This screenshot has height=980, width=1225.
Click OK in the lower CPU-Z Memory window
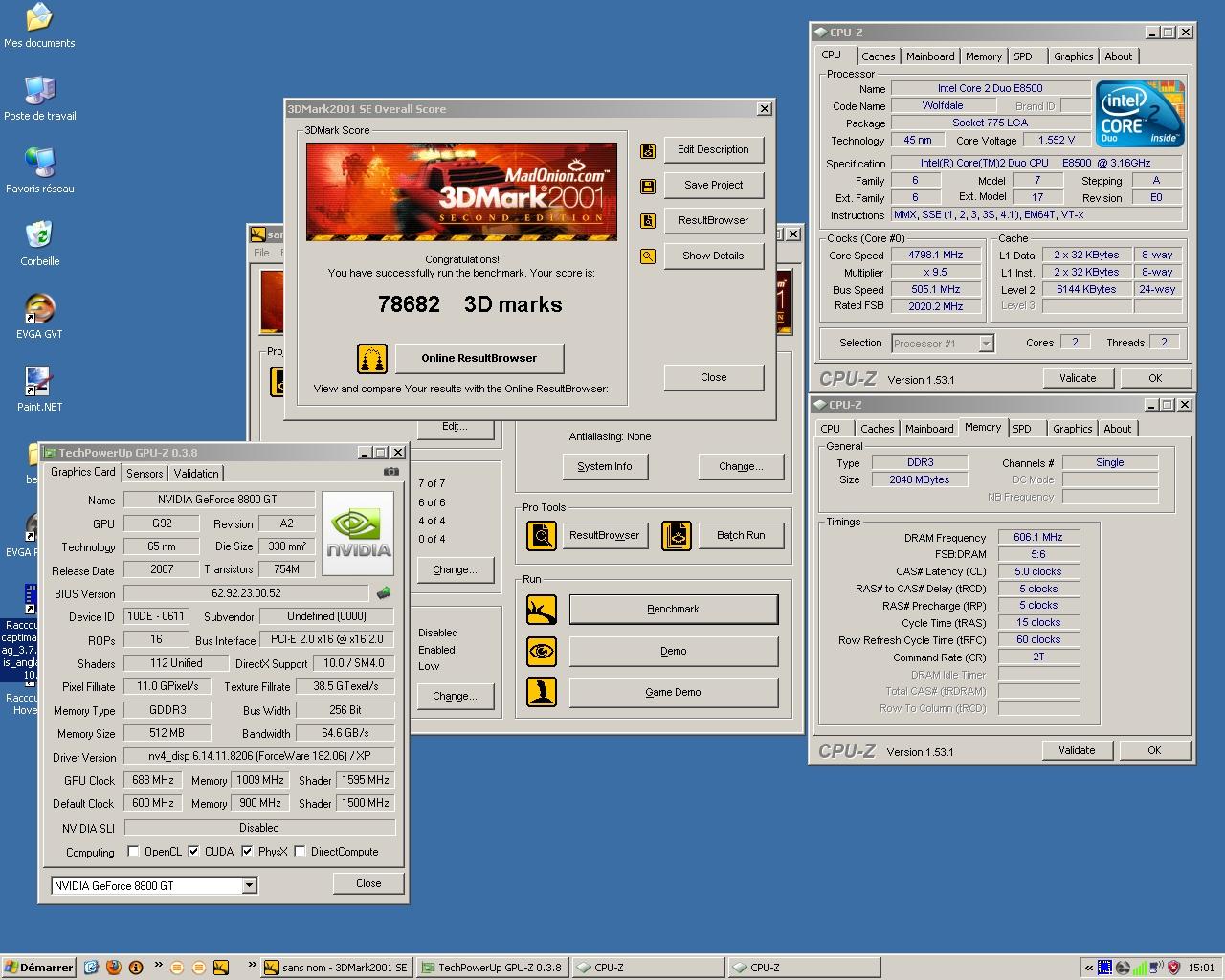[x=1154, y=750]
